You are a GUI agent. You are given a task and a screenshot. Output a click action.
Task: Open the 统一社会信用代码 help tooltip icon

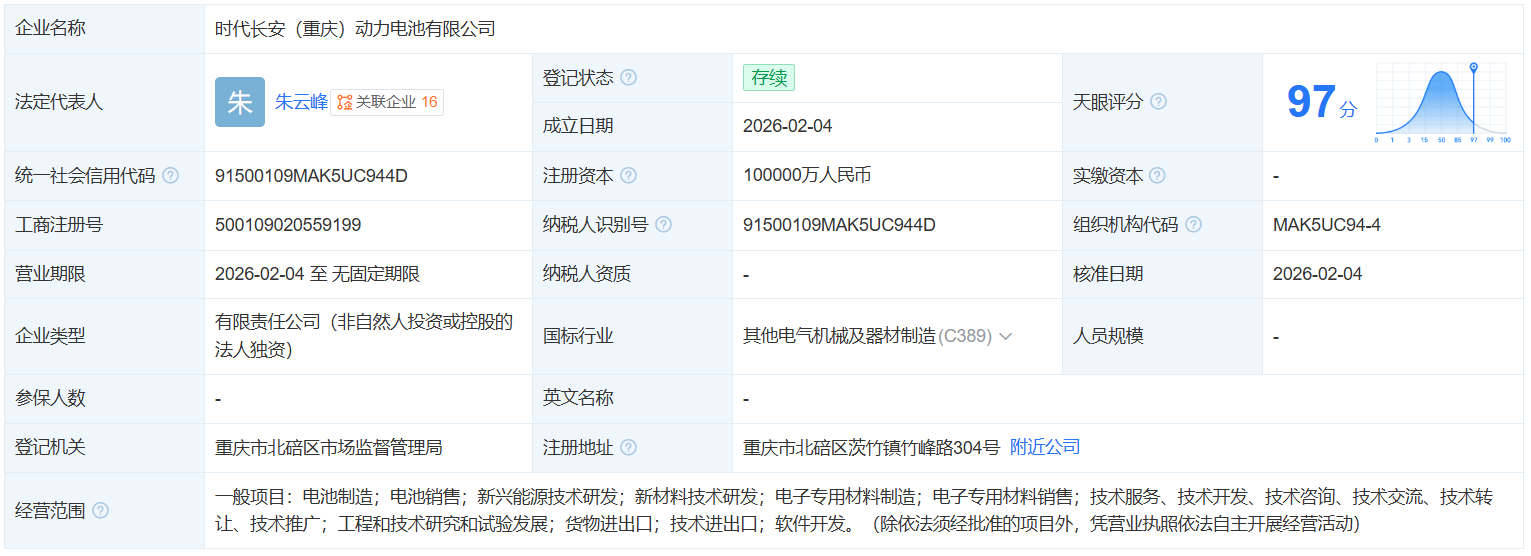(x=171, y=176)
